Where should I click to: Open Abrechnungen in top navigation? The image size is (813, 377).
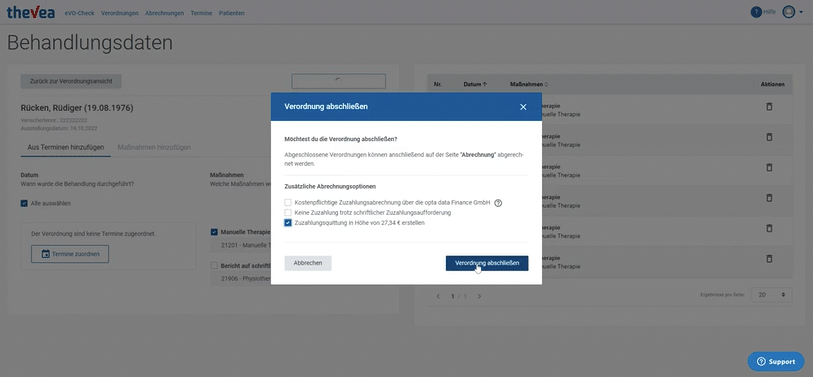pos(164,13)
